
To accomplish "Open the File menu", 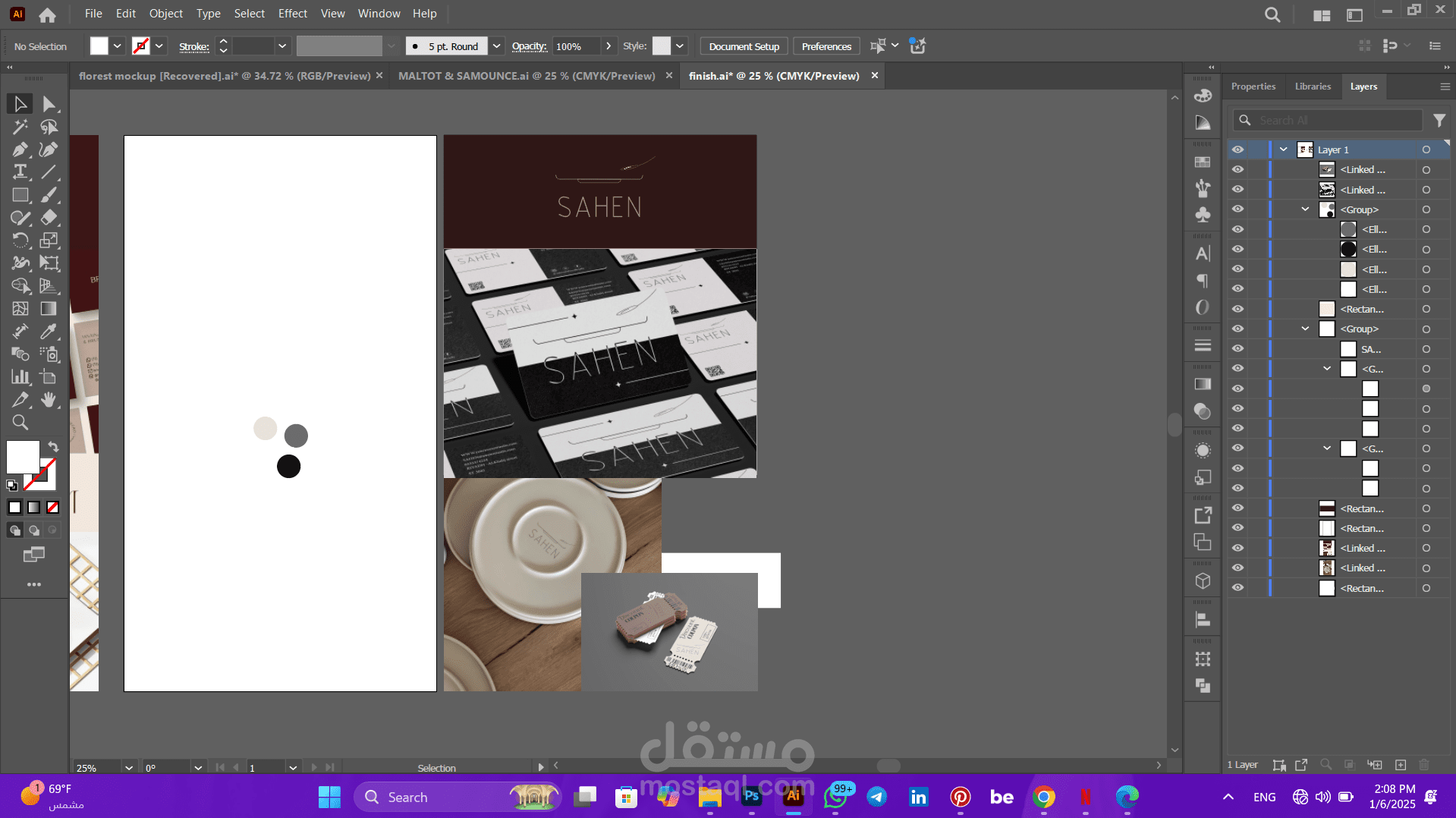I will click(x=93, y=14).
